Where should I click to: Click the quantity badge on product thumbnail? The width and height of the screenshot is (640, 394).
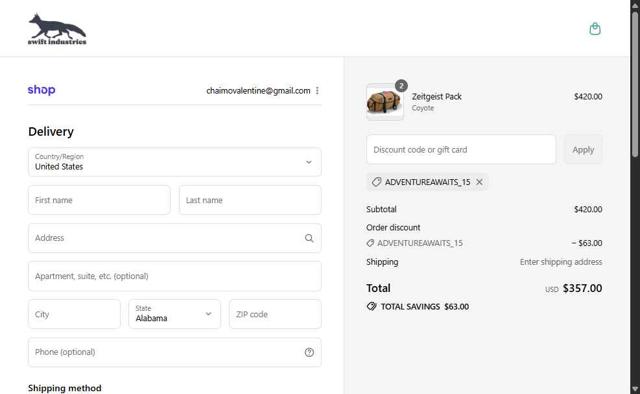point(401,86)
